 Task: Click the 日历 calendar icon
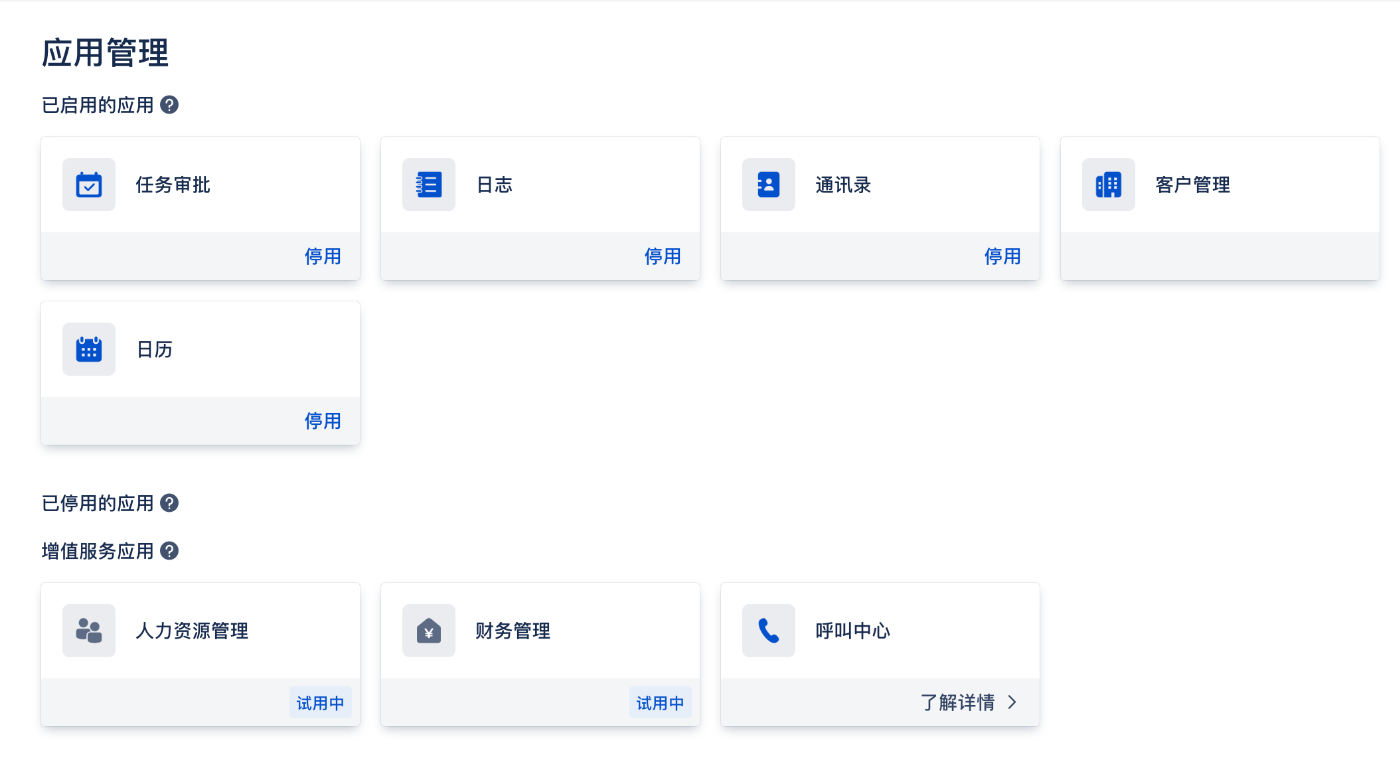click(89, 349)
